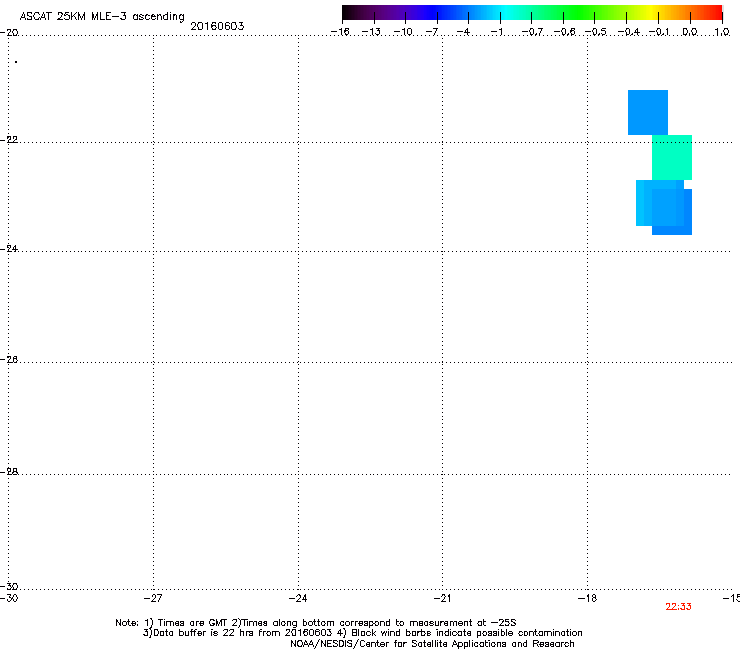Click the topmost blue data cell above -22 latitude

[648, 112]
